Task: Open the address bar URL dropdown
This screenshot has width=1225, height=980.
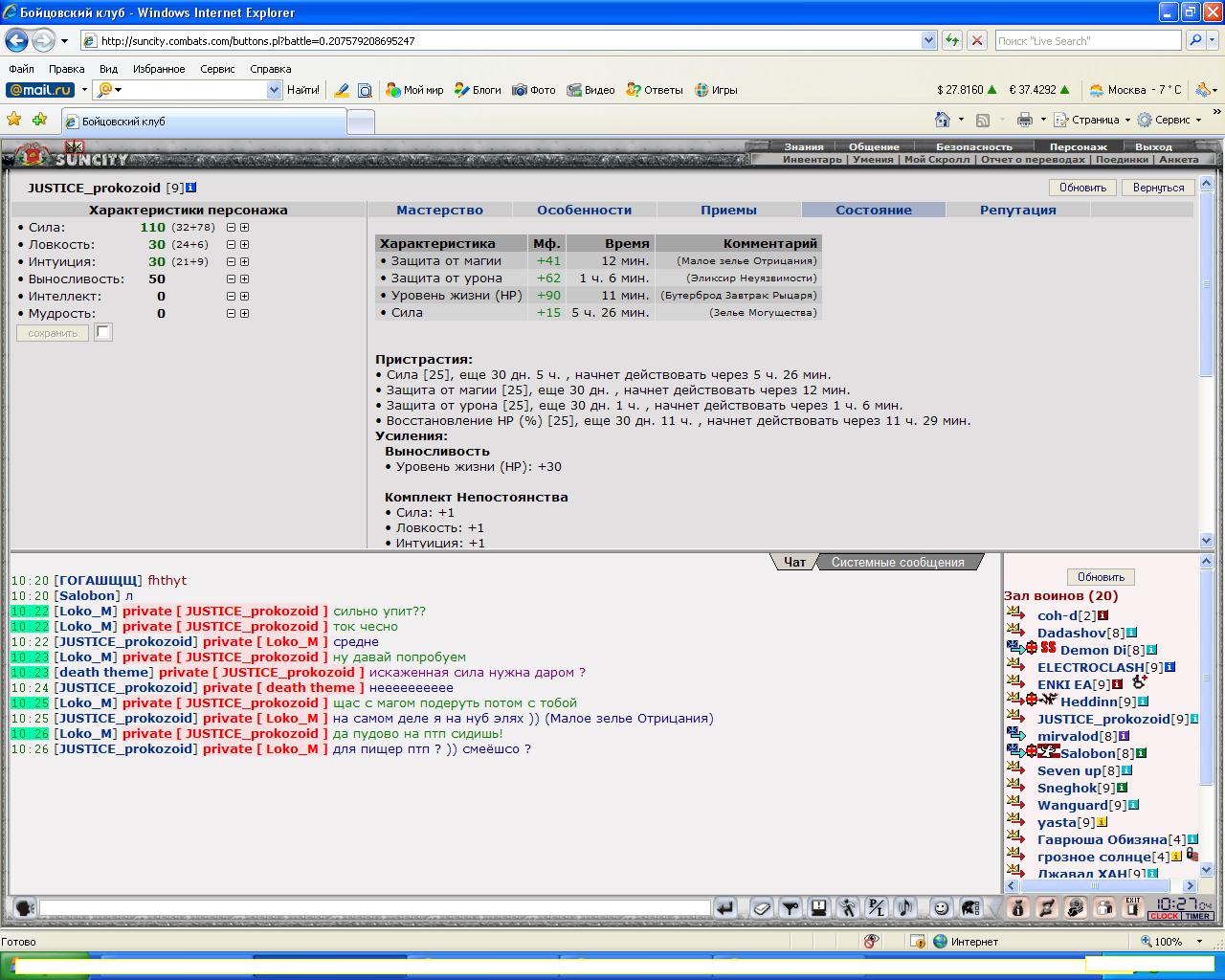Action: coord(928,41)
